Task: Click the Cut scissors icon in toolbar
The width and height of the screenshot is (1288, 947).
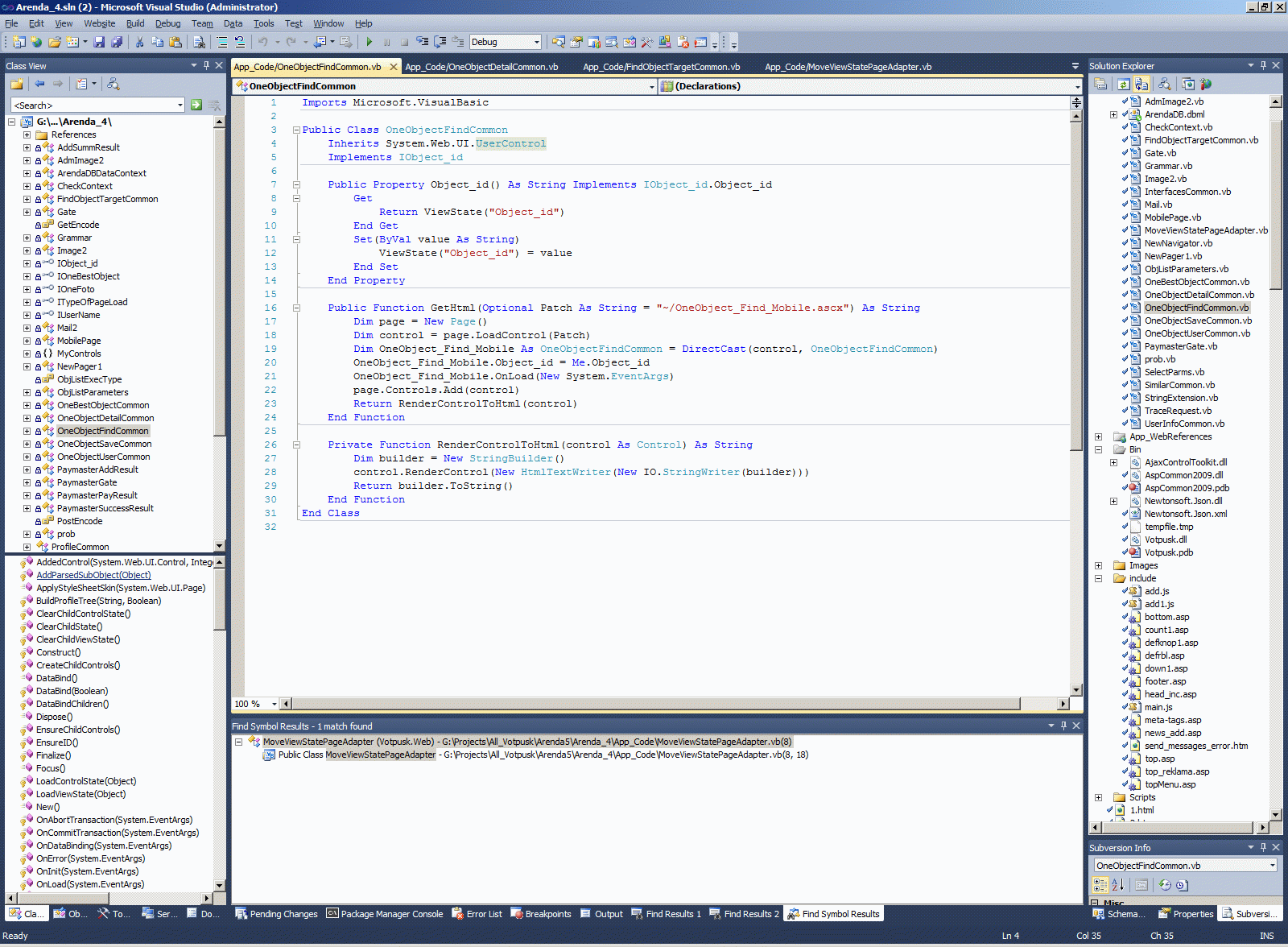Action: 139,42
